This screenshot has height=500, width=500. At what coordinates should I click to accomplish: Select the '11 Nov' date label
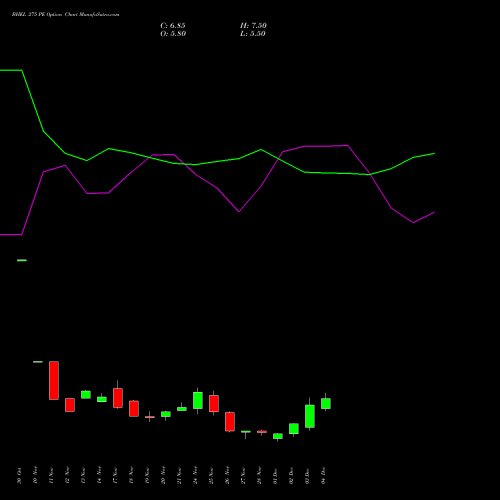51,476
